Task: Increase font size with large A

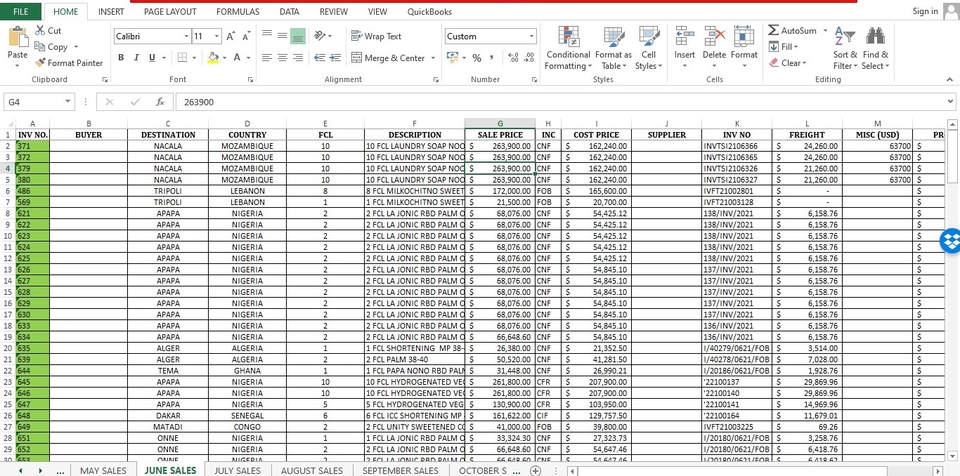Action: tap(230, 37)
